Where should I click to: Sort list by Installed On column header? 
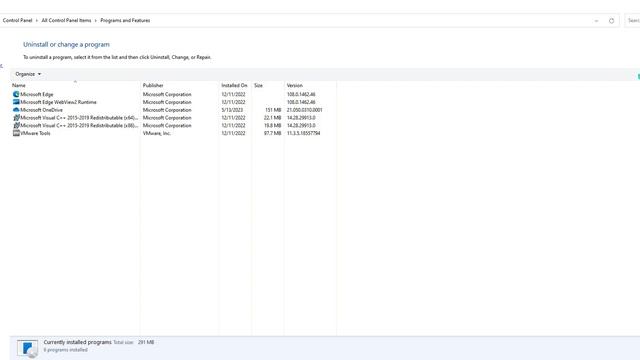pos(234,85)
